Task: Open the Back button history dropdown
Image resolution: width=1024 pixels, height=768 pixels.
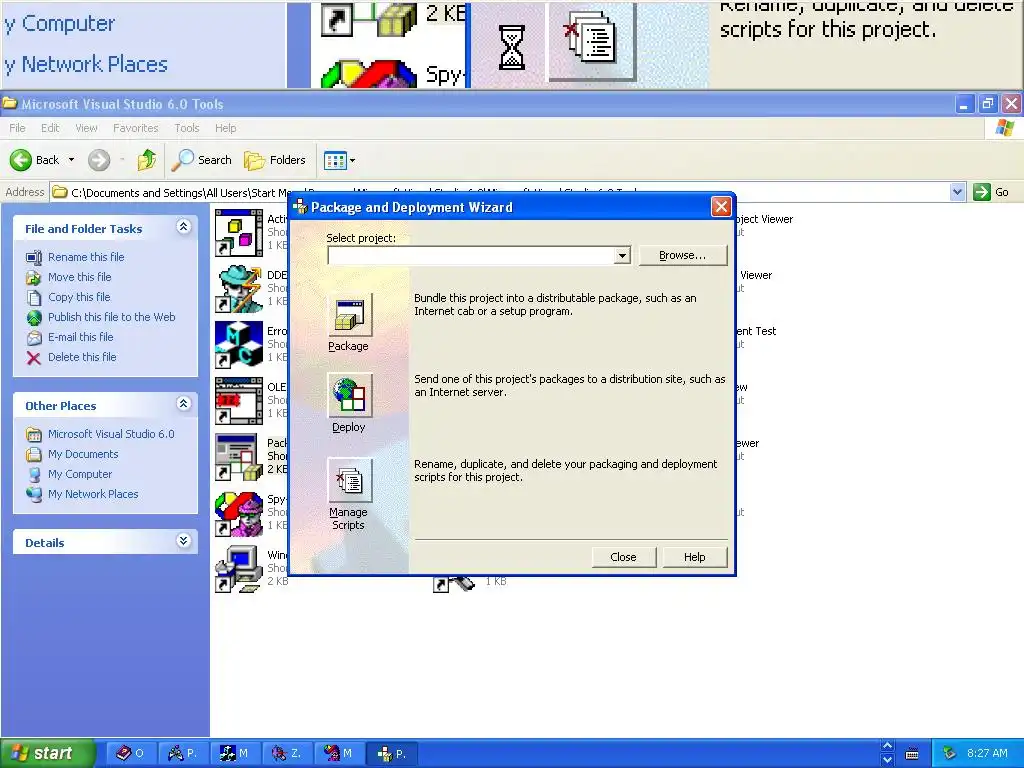Action: coord(71,160)
